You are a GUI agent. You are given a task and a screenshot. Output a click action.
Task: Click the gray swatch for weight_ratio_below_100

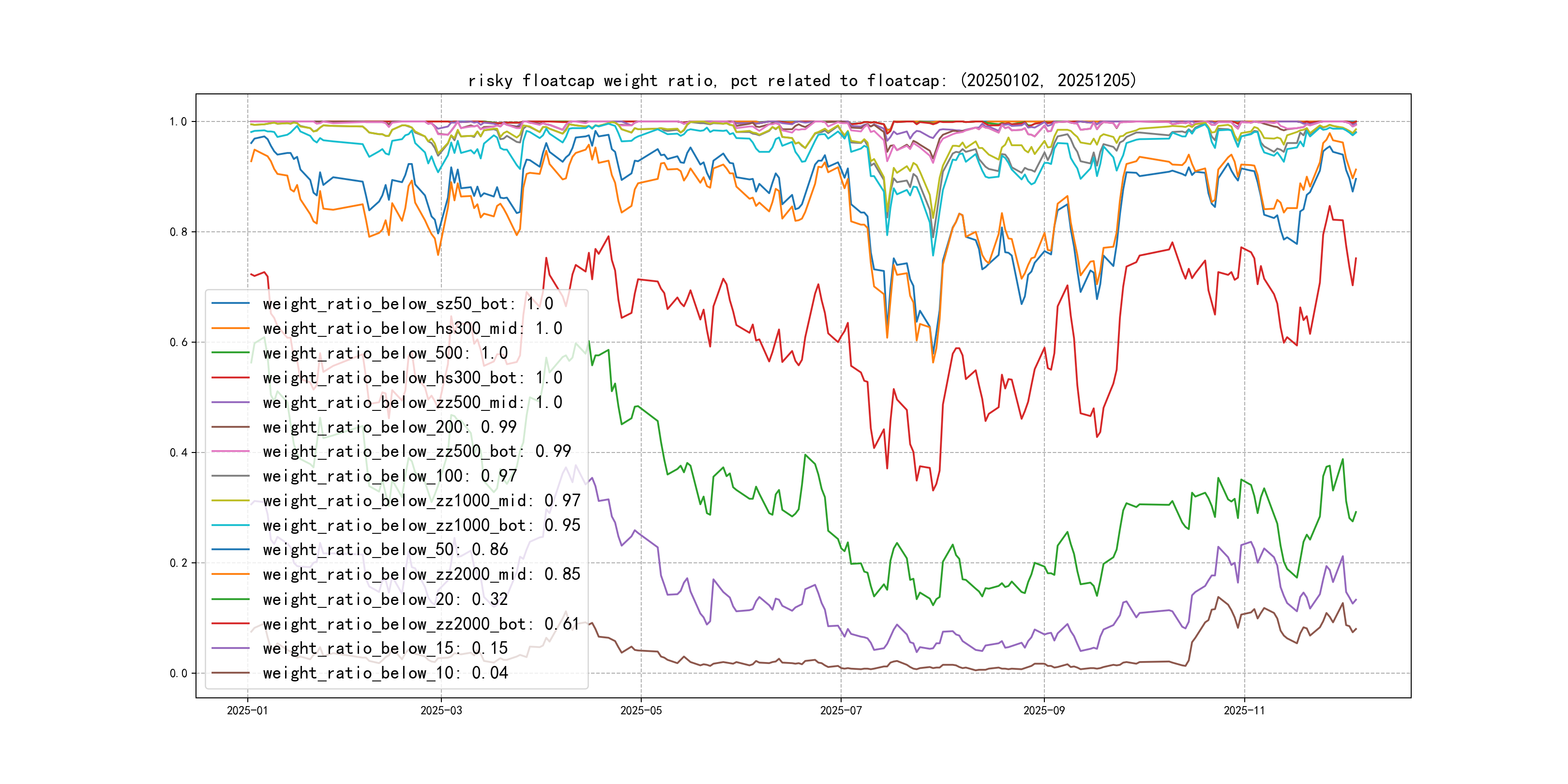tap(230, 476)
